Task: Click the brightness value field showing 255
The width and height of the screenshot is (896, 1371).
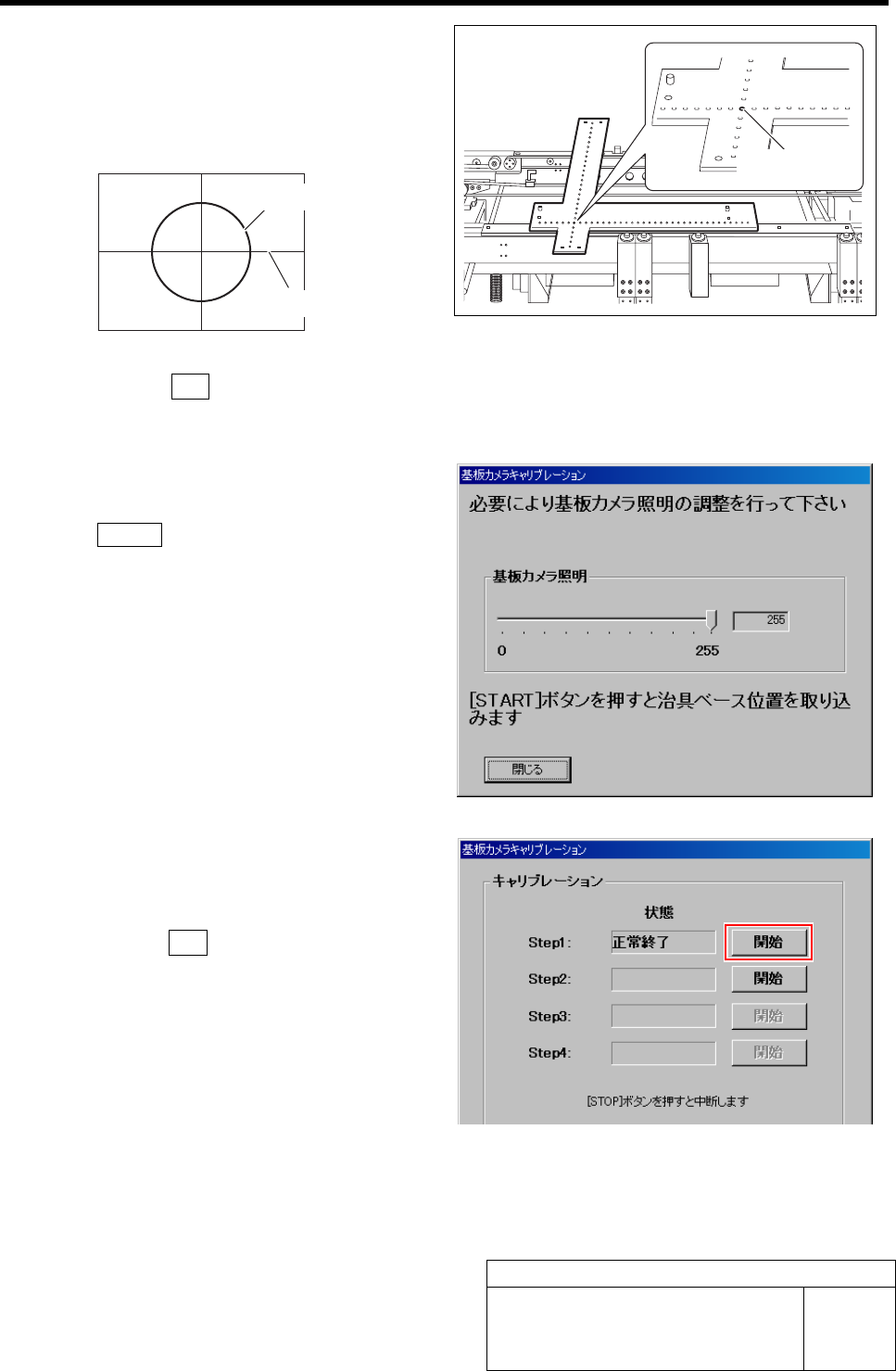Action: click(x=761, y=620)
